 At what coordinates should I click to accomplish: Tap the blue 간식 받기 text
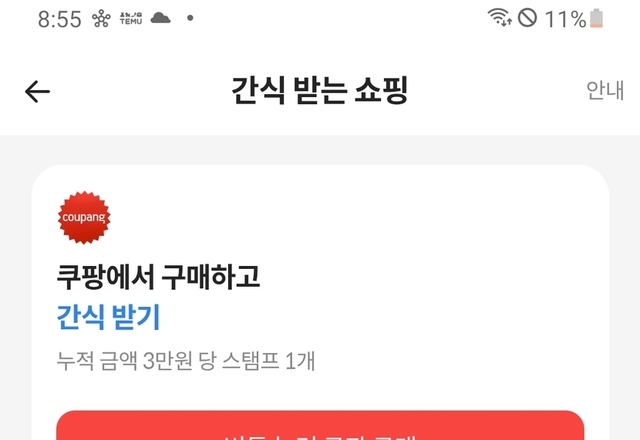click(108, 317)
